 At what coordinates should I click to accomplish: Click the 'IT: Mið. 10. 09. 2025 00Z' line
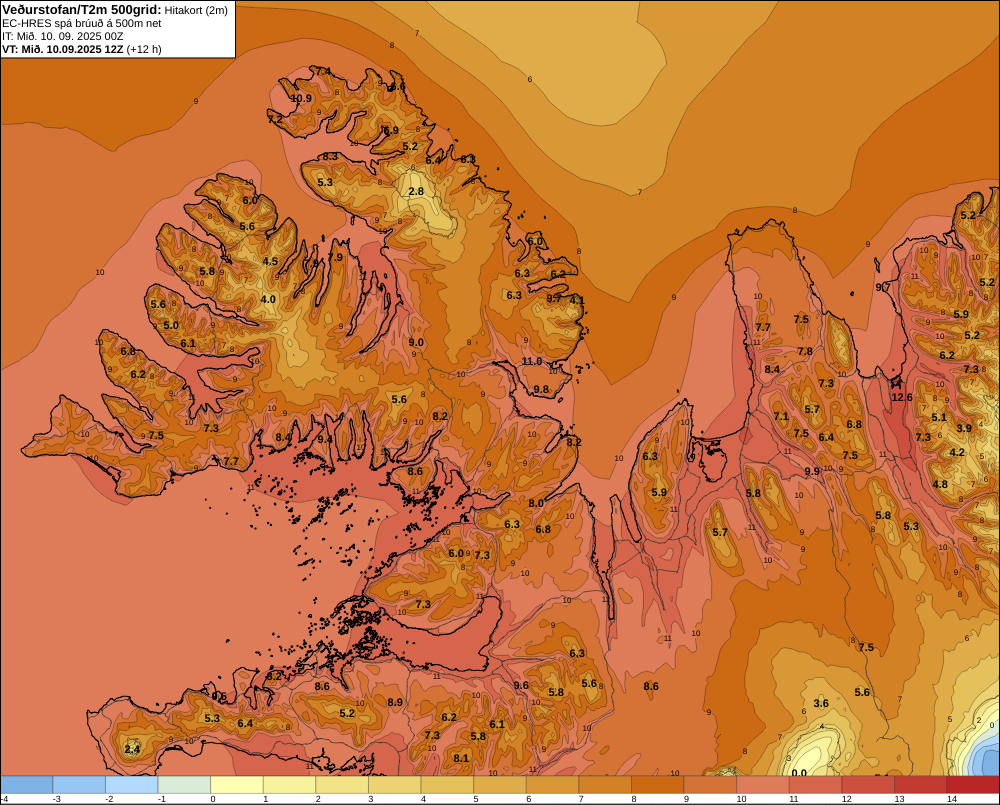click(x=62, y=36)
